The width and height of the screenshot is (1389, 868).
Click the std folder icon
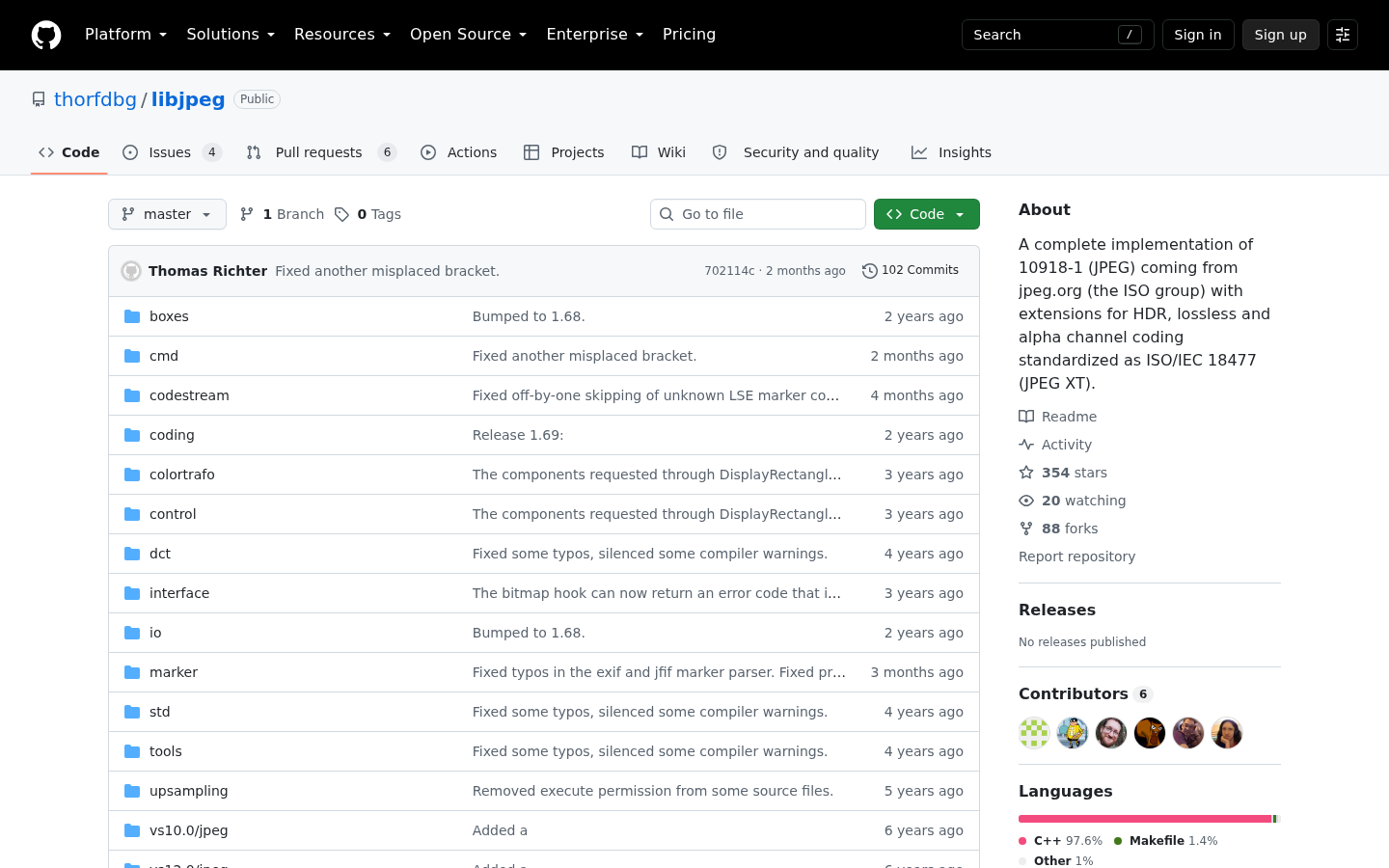pyautogui.click(x=132, y=712)
